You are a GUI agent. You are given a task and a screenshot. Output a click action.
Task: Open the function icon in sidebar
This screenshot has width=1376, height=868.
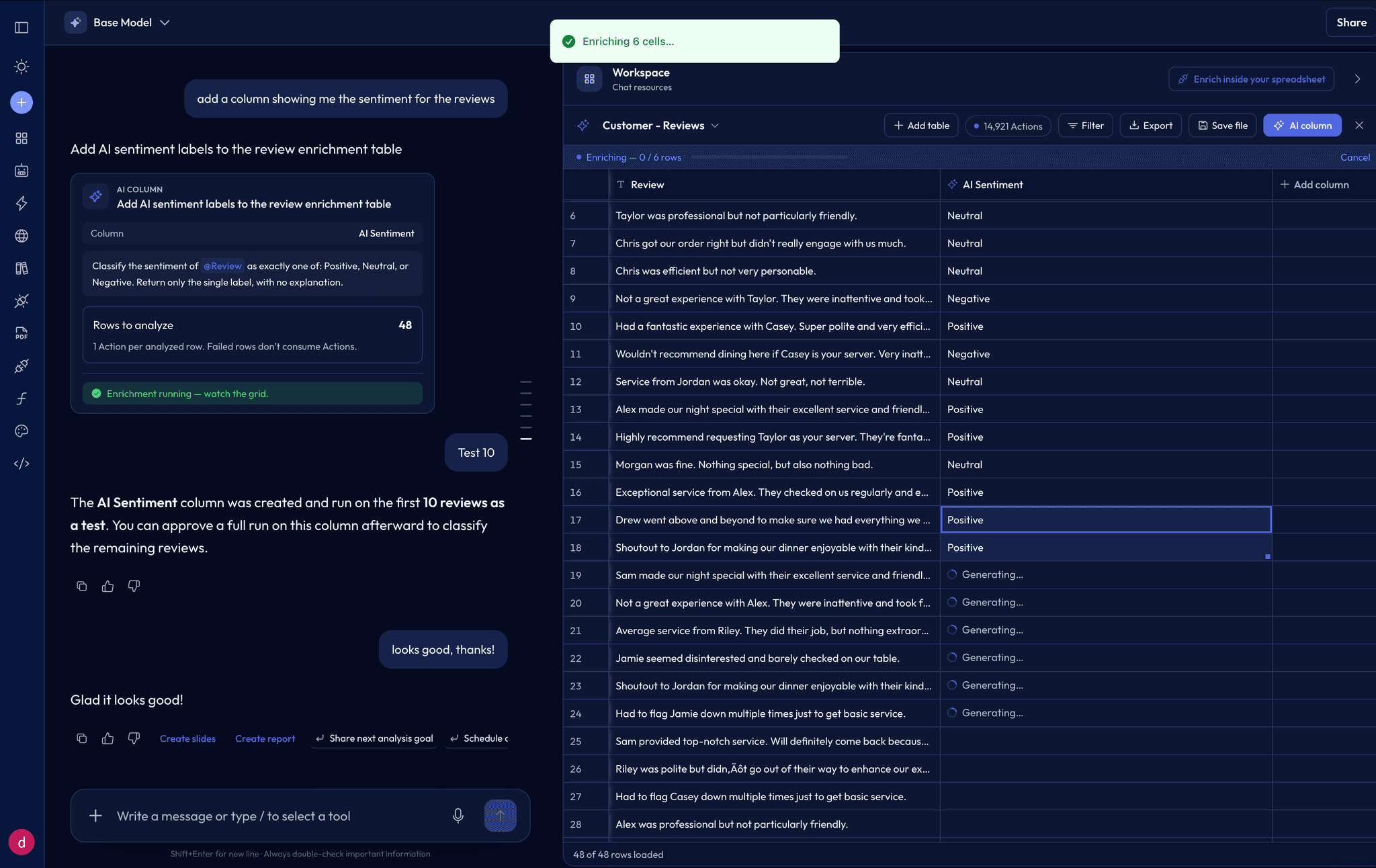(21, 398)
